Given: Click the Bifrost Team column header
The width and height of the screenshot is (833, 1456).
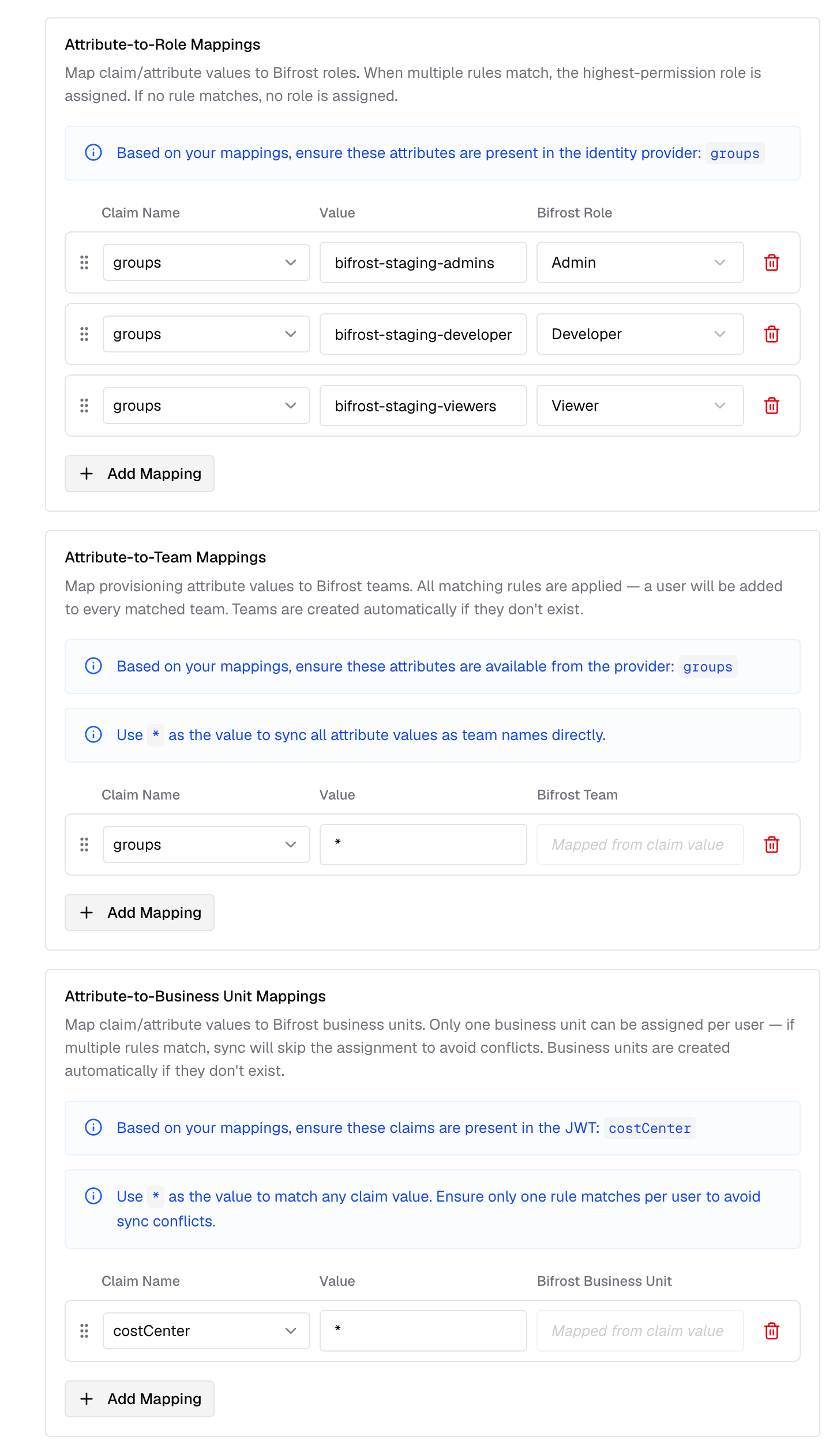Looking at the screenshot, I should click(x=577, y=795).
